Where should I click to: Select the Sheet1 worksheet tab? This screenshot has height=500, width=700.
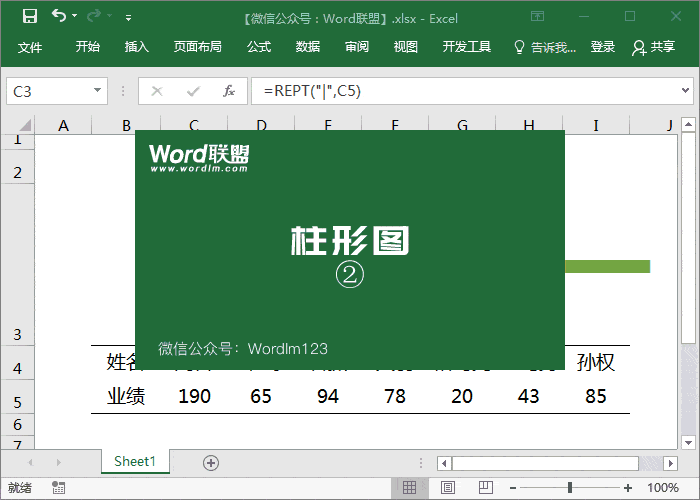[x=135, y=461]
